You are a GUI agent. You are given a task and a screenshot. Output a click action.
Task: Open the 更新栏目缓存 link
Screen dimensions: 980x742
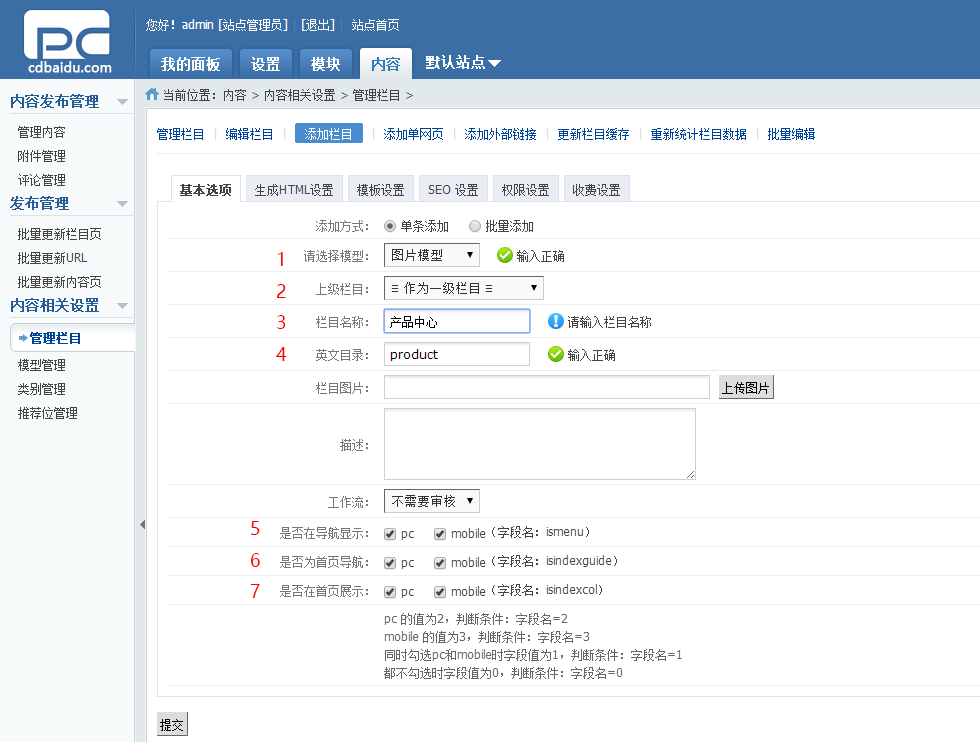593,134
